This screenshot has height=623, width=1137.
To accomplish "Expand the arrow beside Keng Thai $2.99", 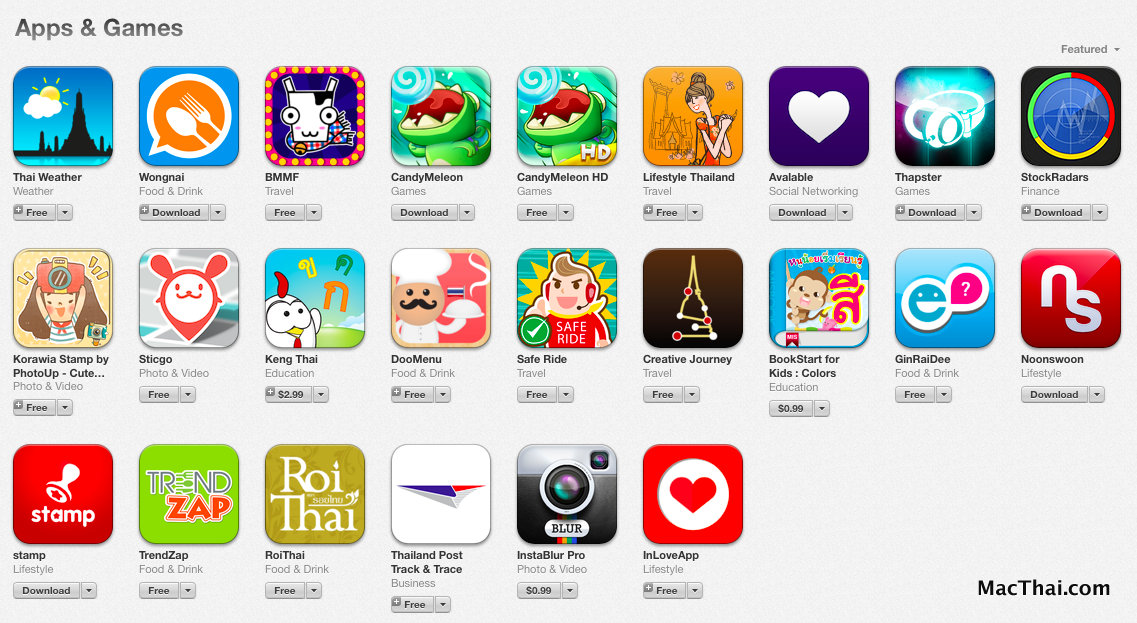I will 321,395.
